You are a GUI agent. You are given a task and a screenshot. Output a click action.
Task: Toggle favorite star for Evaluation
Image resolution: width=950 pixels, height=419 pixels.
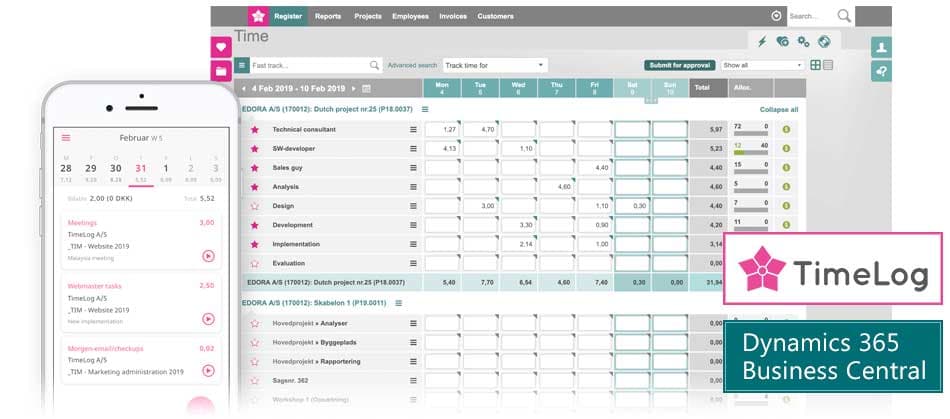pyautogui.click(x=254, y=263)
